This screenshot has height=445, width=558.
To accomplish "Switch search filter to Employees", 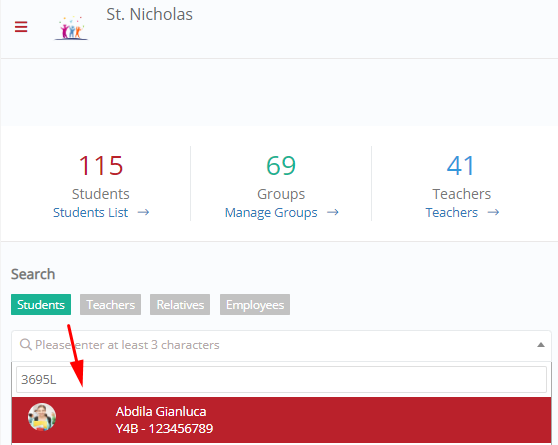I will click(255, 304).
